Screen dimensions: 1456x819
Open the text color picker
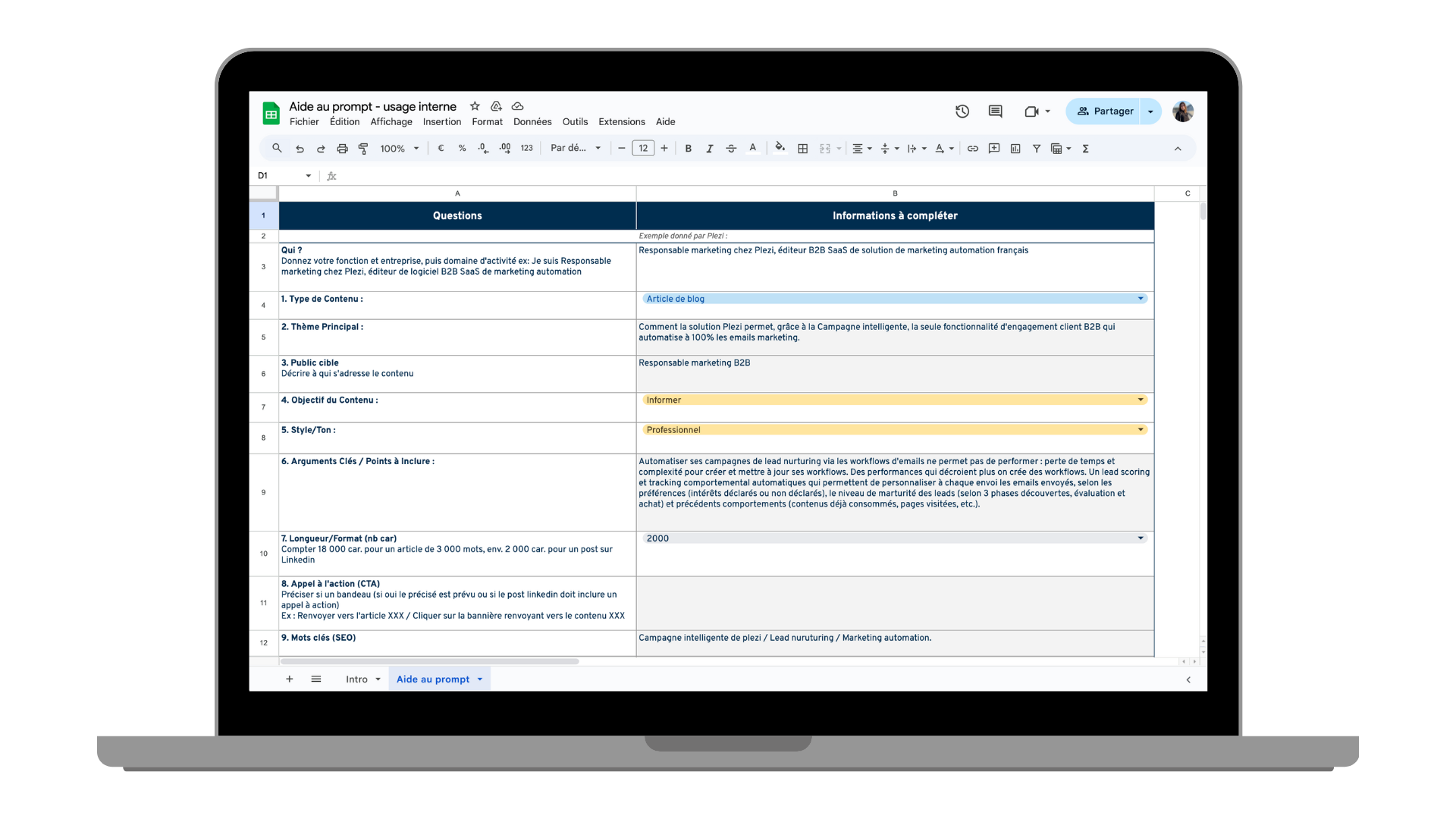pyautogui.click(x=753, y=149)
